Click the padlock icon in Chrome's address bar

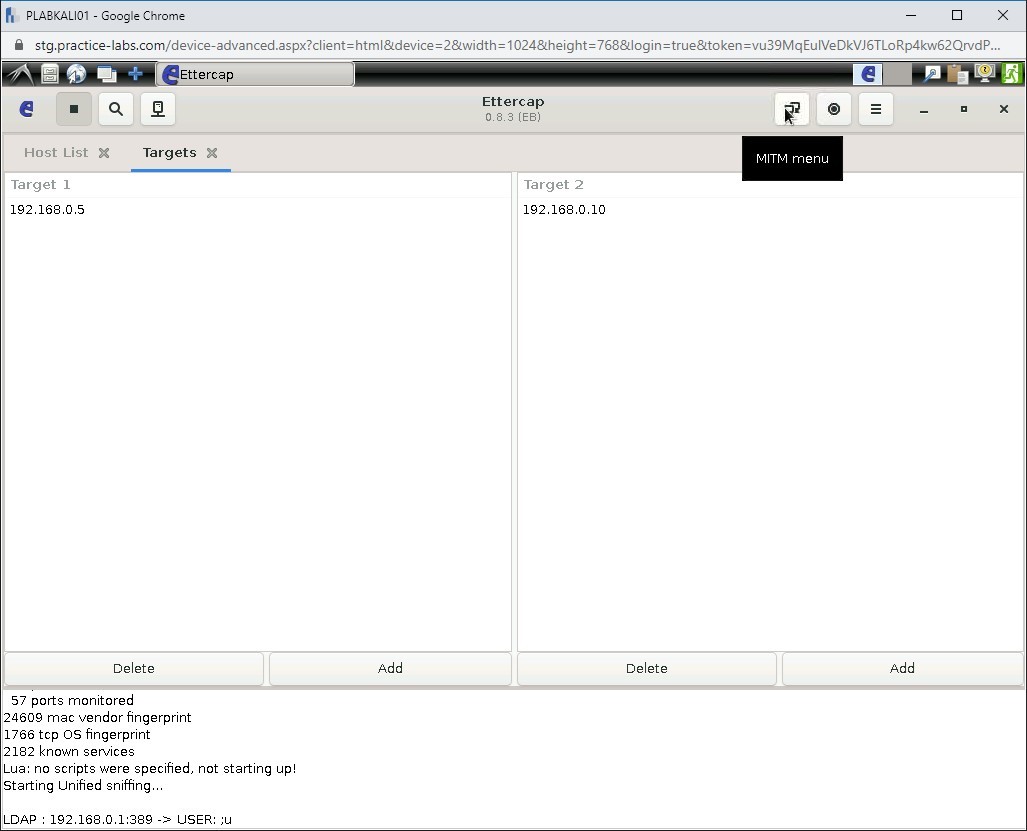pyautogui.click(x=19, y=45)
